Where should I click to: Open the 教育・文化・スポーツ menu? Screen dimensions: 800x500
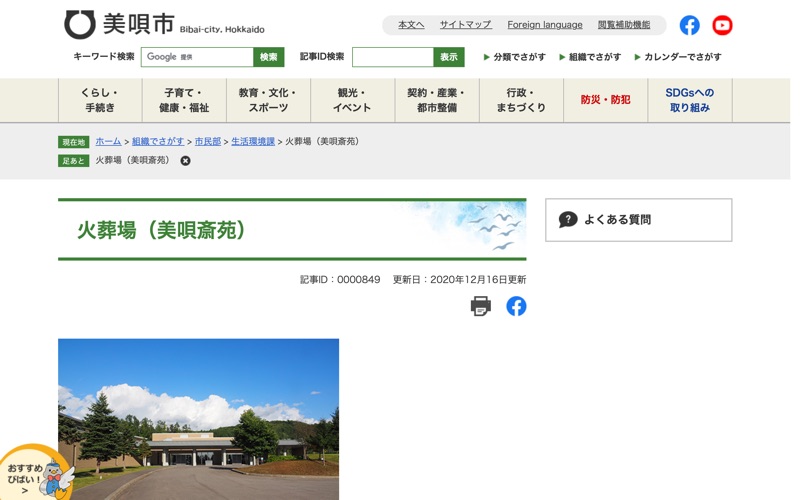(x=268, y=100)
